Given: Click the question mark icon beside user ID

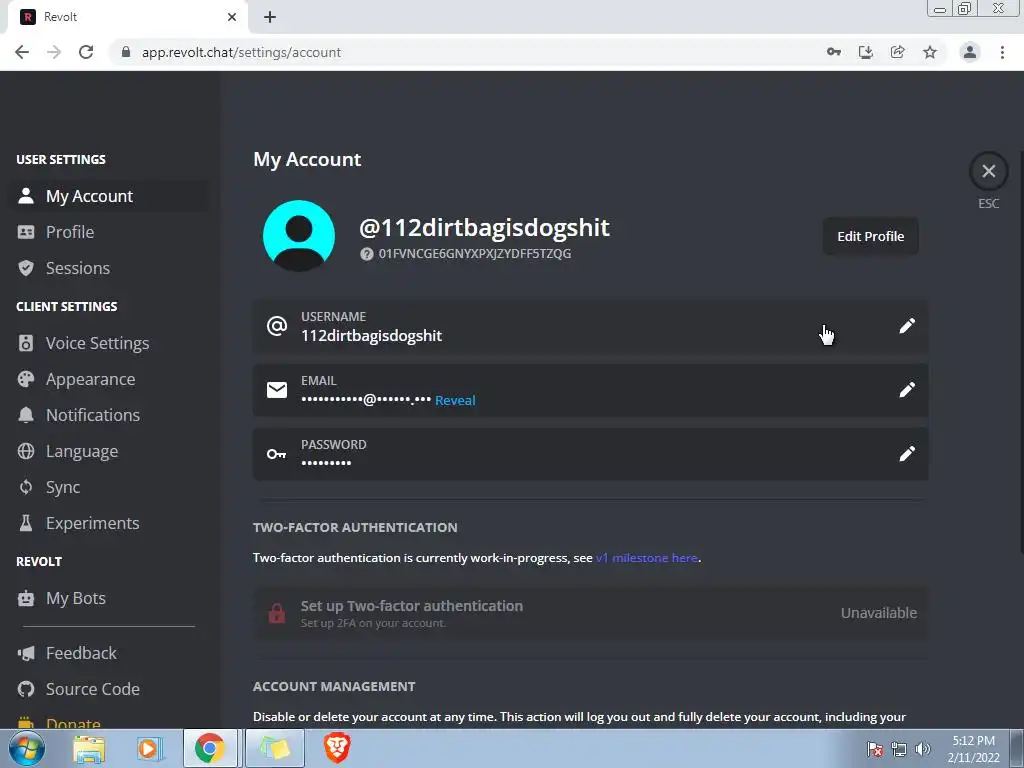Looking at the screenshot, I should coord(366,254).
